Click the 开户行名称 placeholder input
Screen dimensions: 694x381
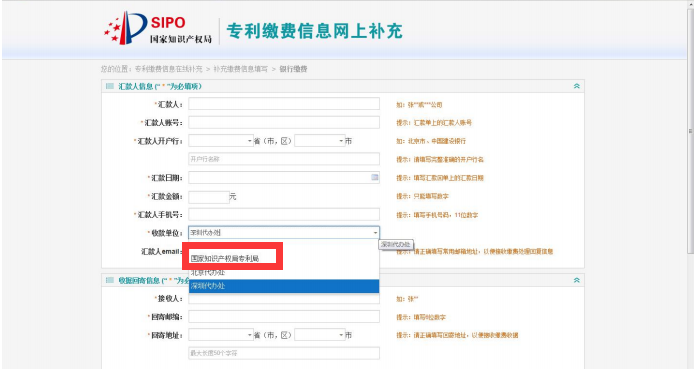284,159
